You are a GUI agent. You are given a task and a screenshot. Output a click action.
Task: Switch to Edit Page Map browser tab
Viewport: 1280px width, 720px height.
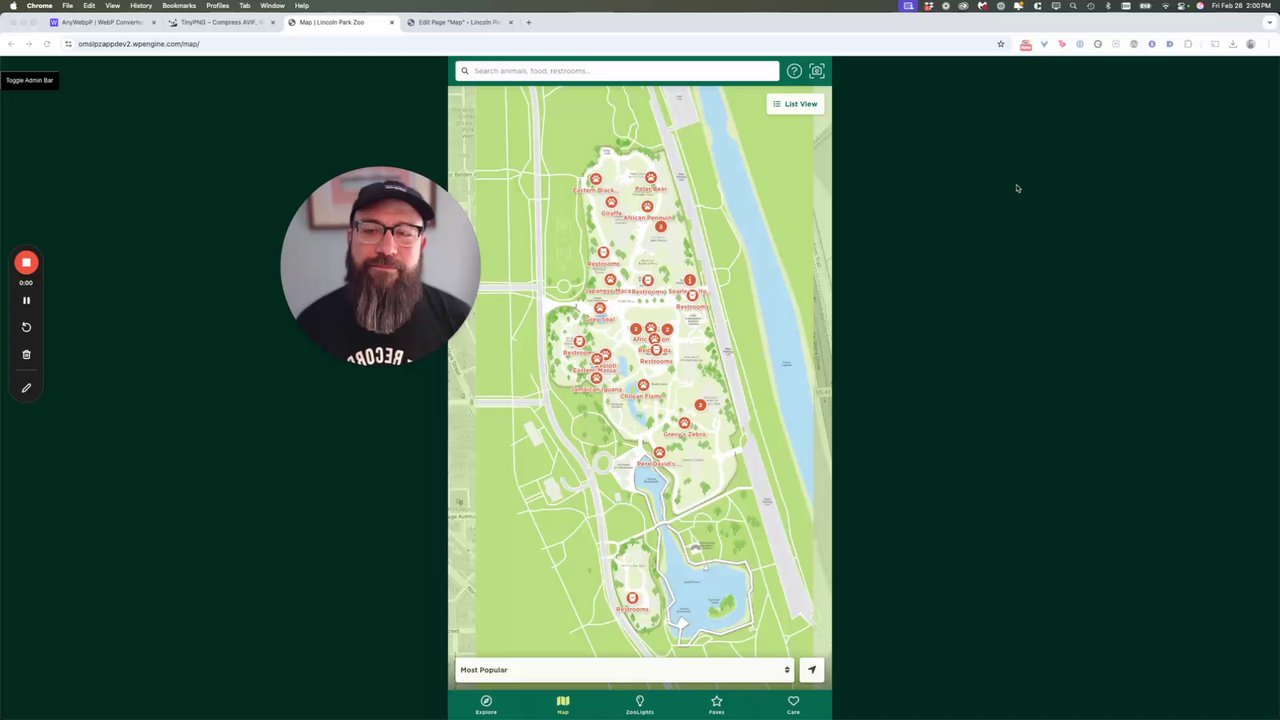click(x=459, y=22)
